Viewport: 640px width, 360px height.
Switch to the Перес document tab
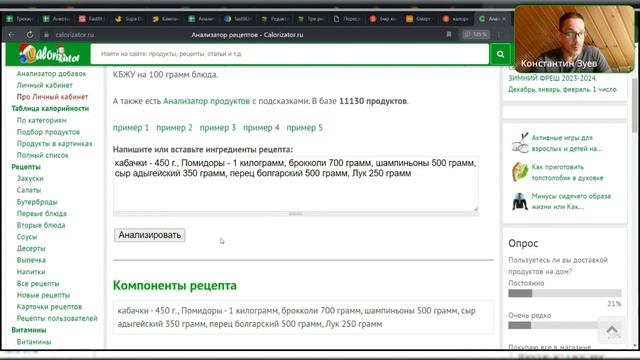click(x=346, y=19)
